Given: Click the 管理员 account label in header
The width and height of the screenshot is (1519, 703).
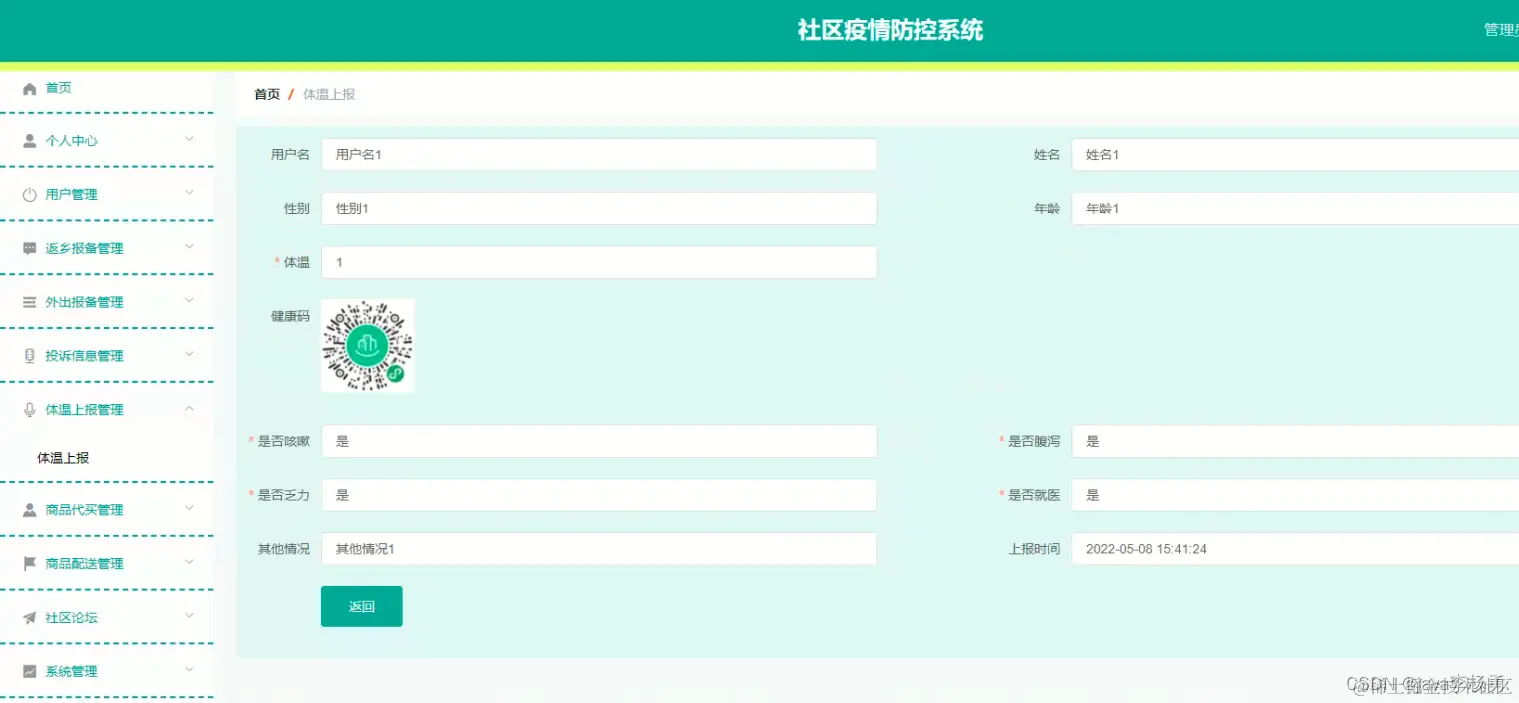Looking at the screenshot, I should tap(1501, 30).
